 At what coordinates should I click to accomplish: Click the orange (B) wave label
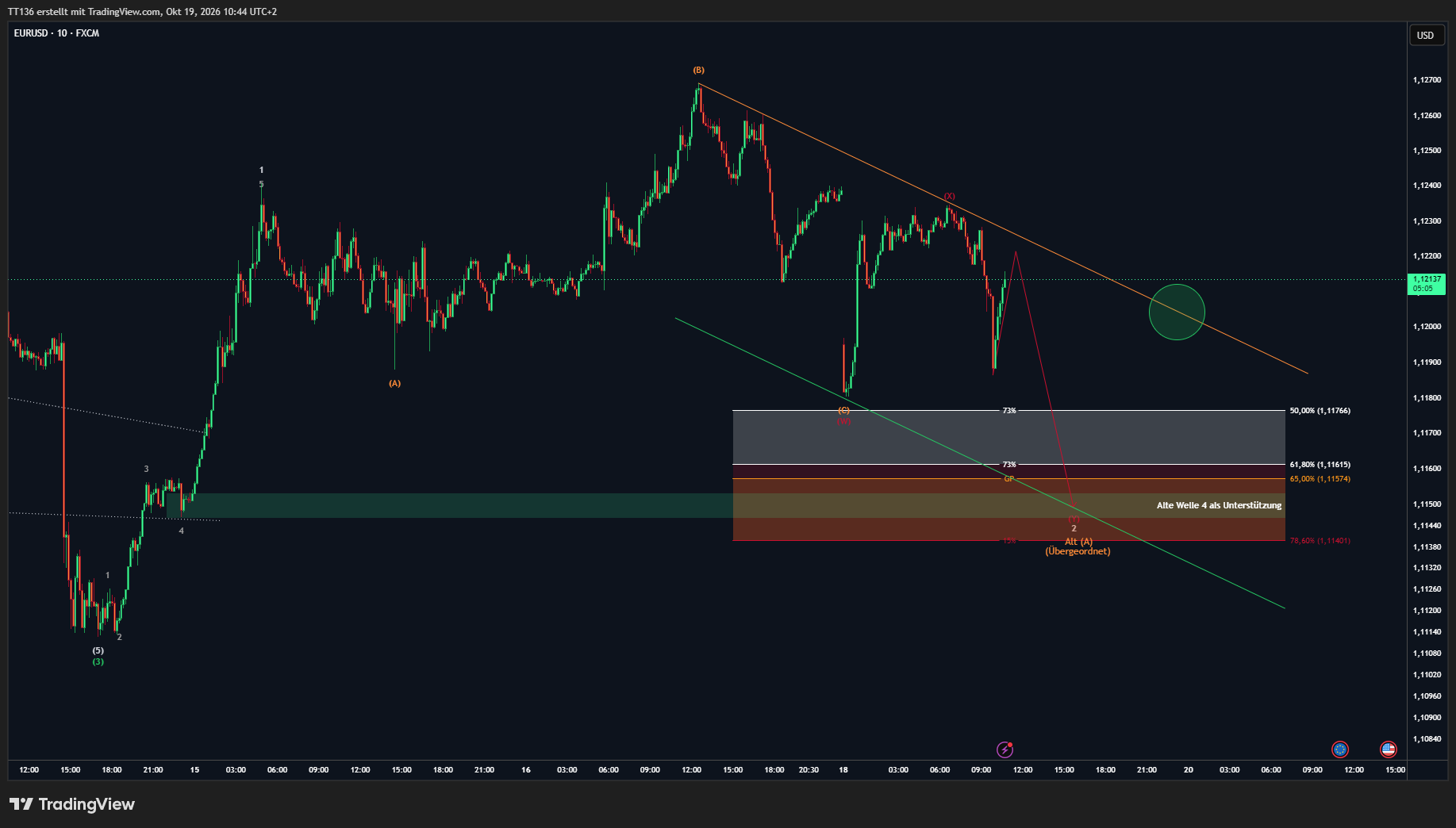(698, 71)
